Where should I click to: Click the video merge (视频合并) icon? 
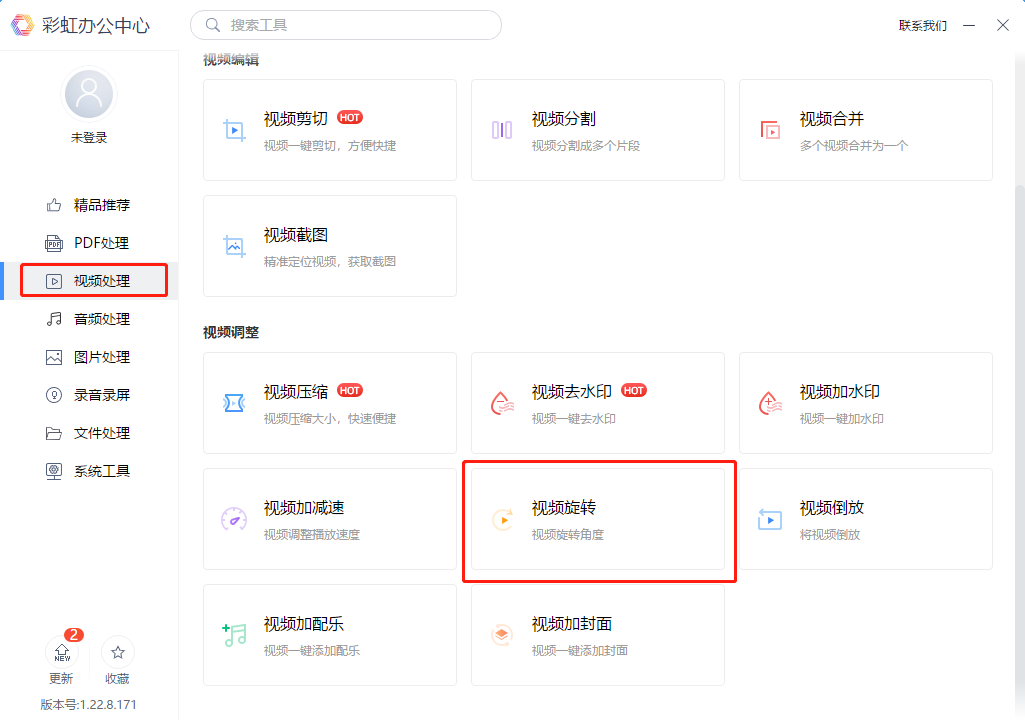click(x=770, y=130)
